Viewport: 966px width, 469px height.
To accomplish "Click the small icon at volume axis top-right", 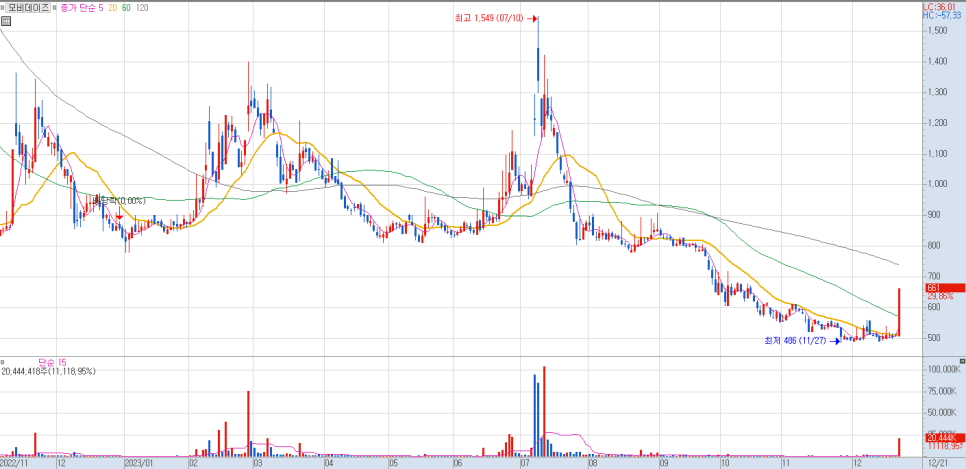I will click(x=962, y=360).
